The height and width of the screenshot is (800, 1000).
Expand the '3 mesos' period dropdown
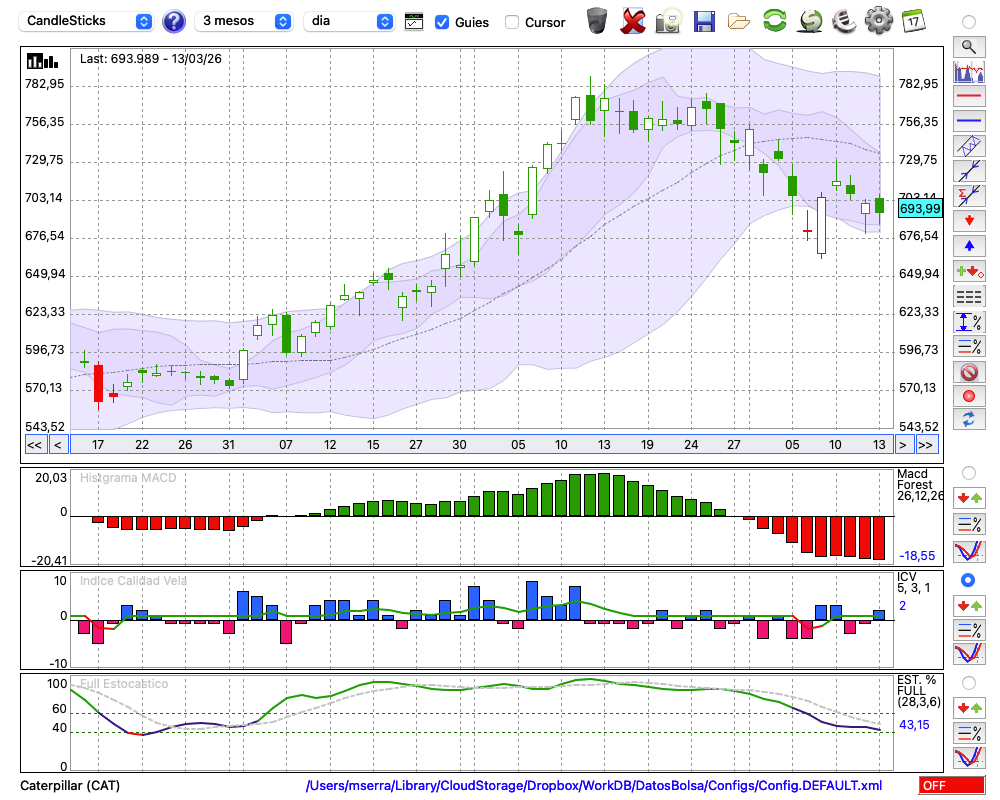pyautogui.click(x=244, y=21)
